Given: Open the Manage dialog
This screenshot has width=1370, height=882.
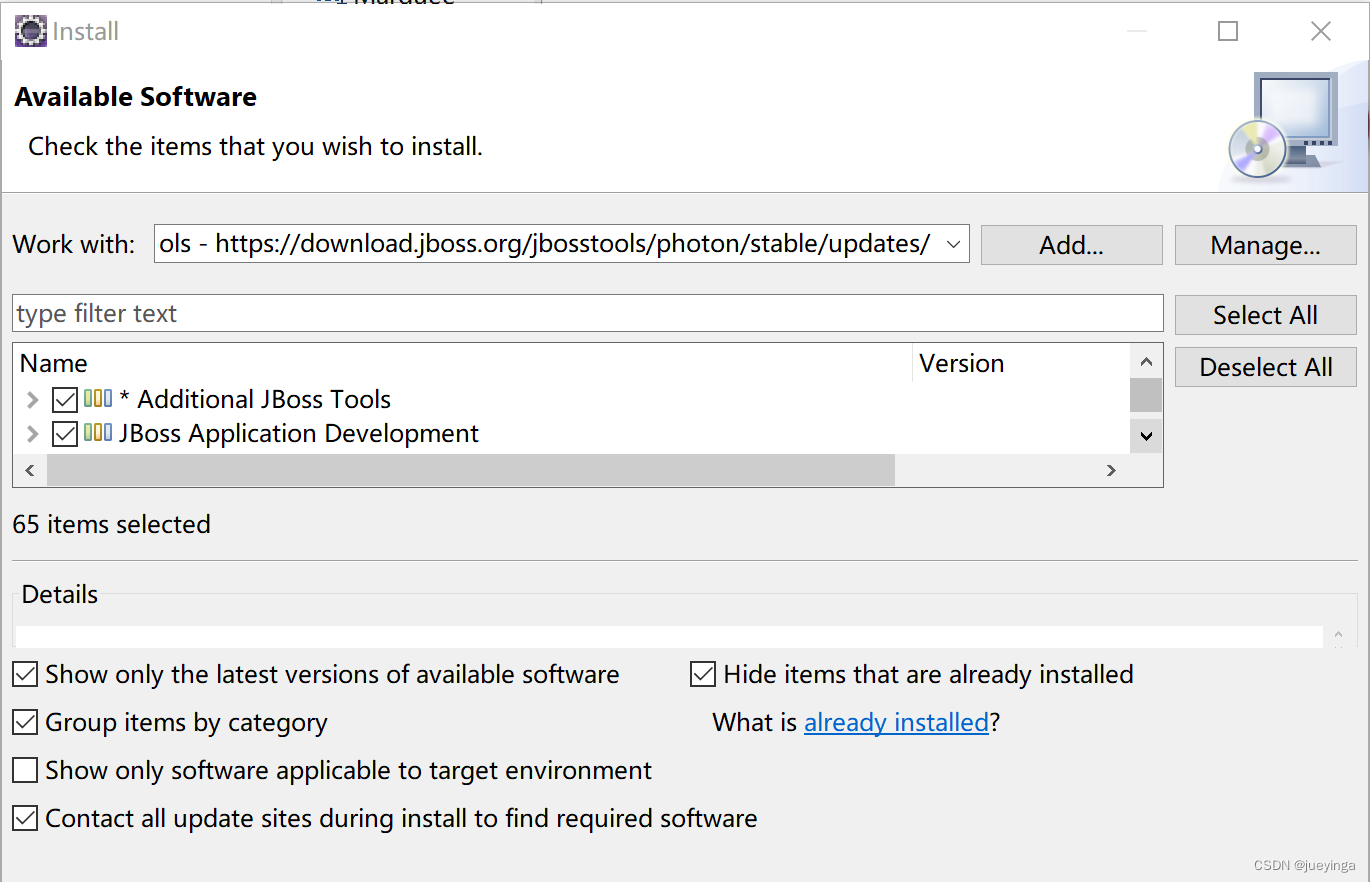Looking at the screenshot, I should click(x=1265, y=244).
